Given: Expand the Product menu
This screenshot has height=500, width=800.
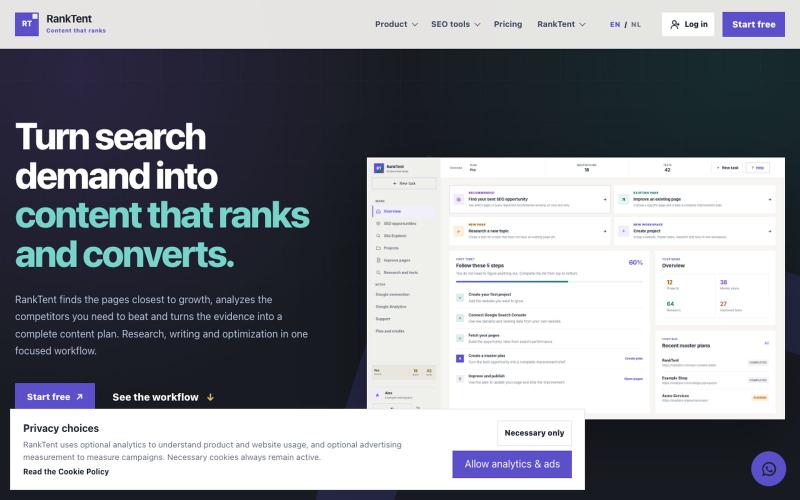Looking at the screenshot, I should [396, 24].
